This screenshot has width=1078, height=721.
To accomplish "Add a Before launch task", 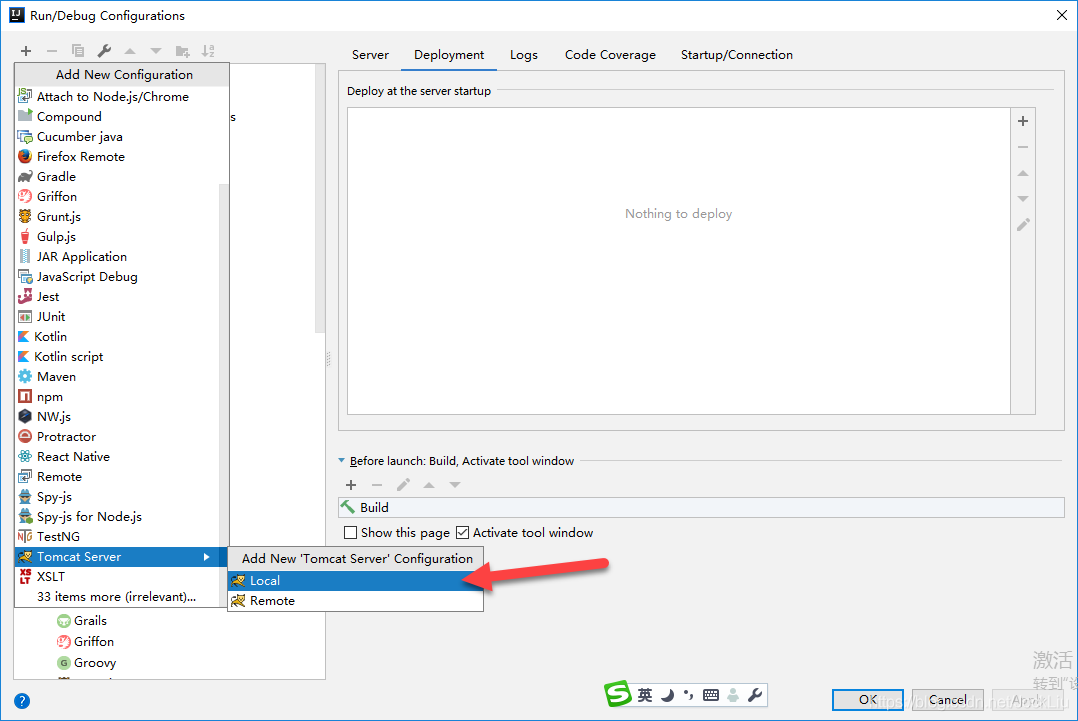I will (x=351, y=485).
